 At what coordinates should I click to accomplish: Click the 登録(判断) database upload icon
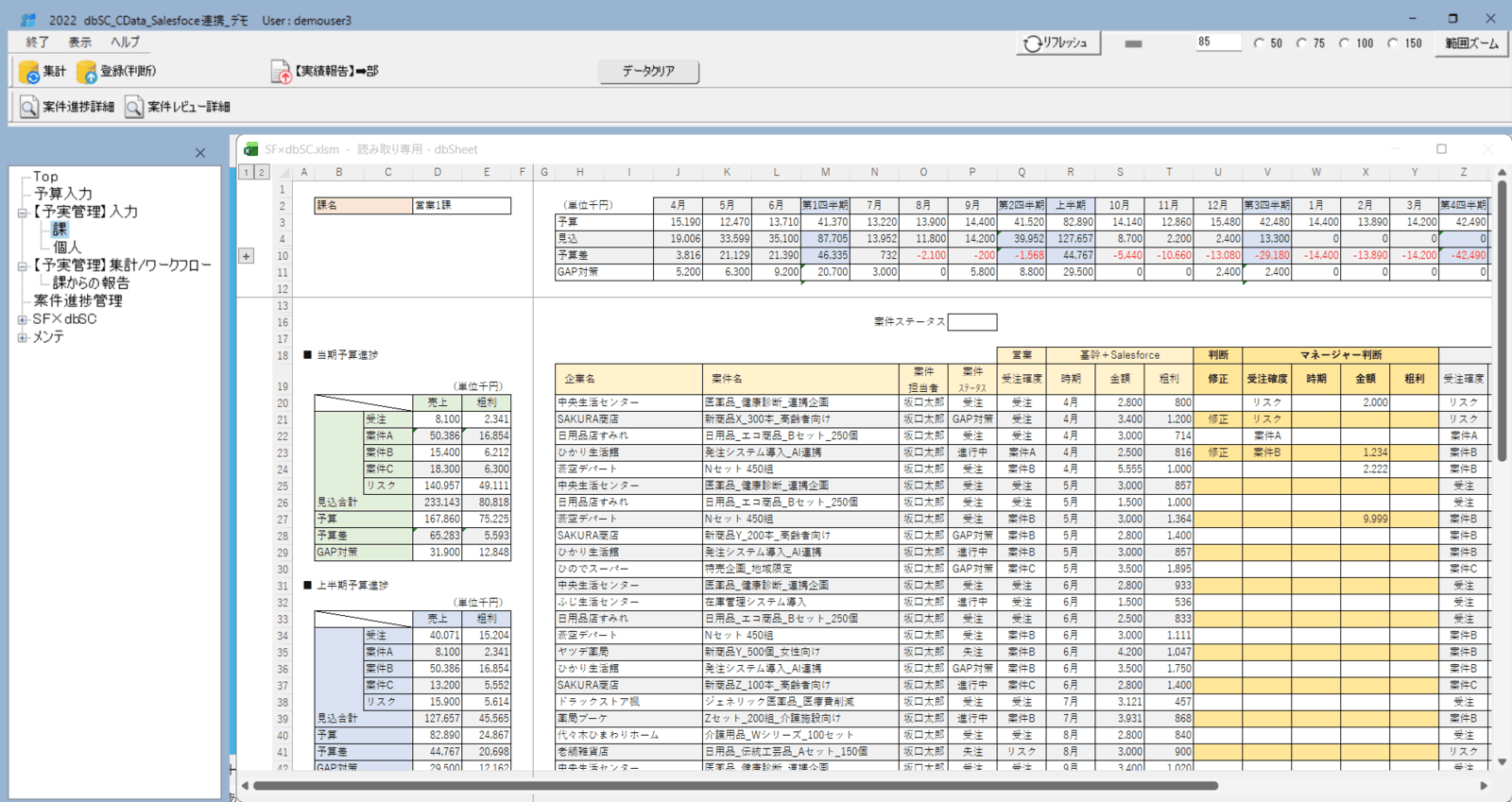pyautogui.click(x=87, y=72)
